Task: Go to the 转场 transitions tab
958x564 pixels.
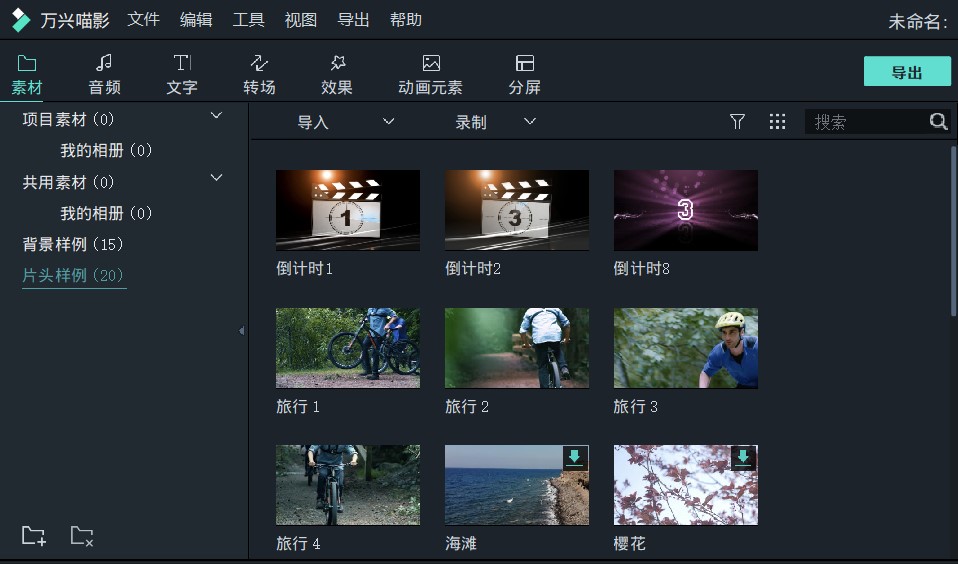Action: [259, 75]
